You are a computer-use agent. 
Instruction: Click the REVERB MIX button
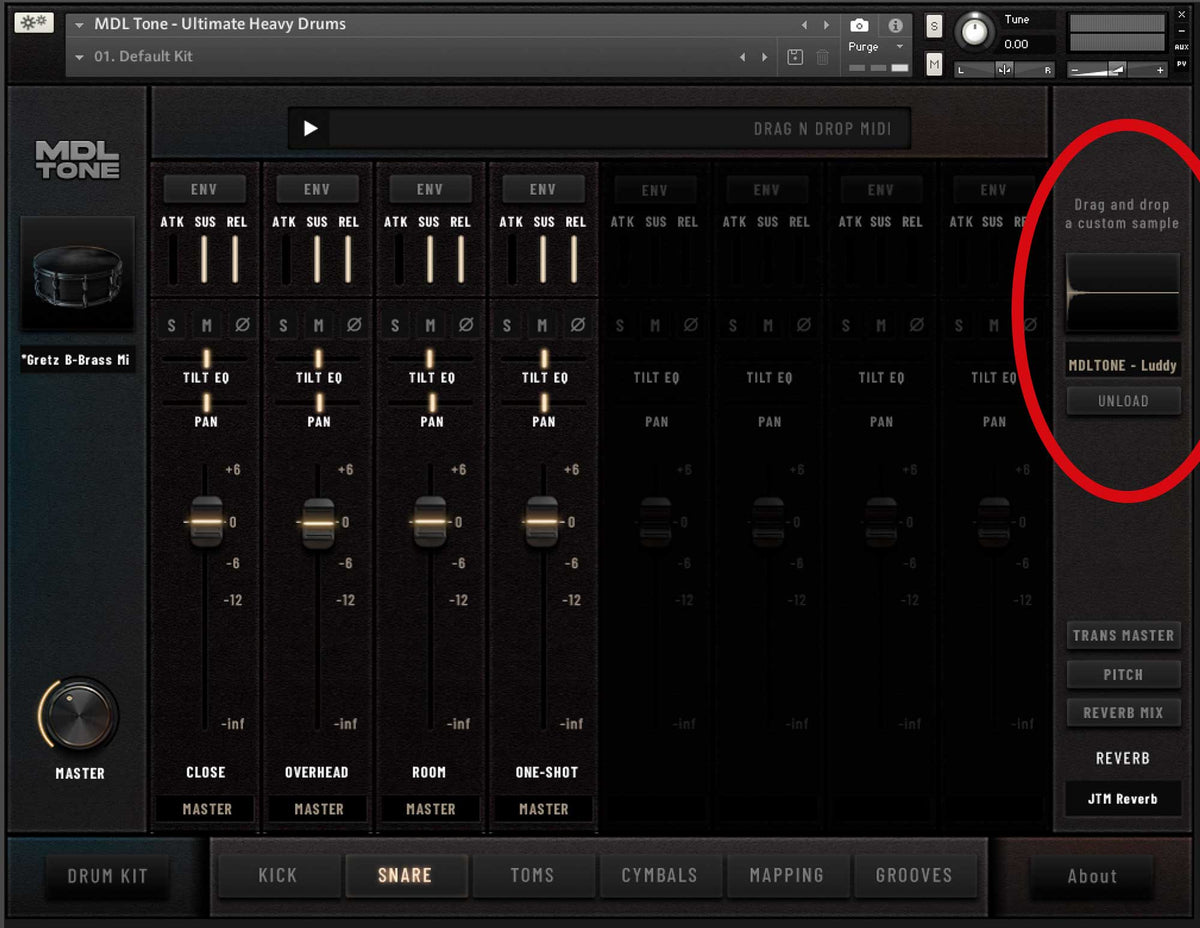[x=1123, y=713]
